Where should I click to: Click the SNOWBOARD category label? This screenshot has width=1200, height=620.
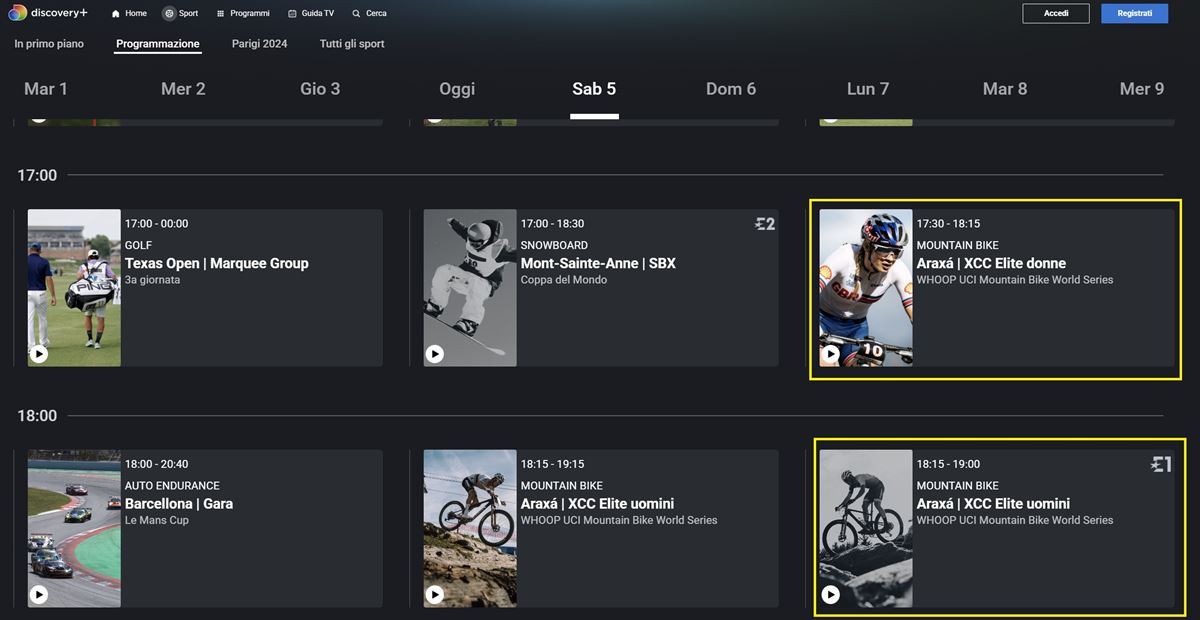[x=554, y=245]
